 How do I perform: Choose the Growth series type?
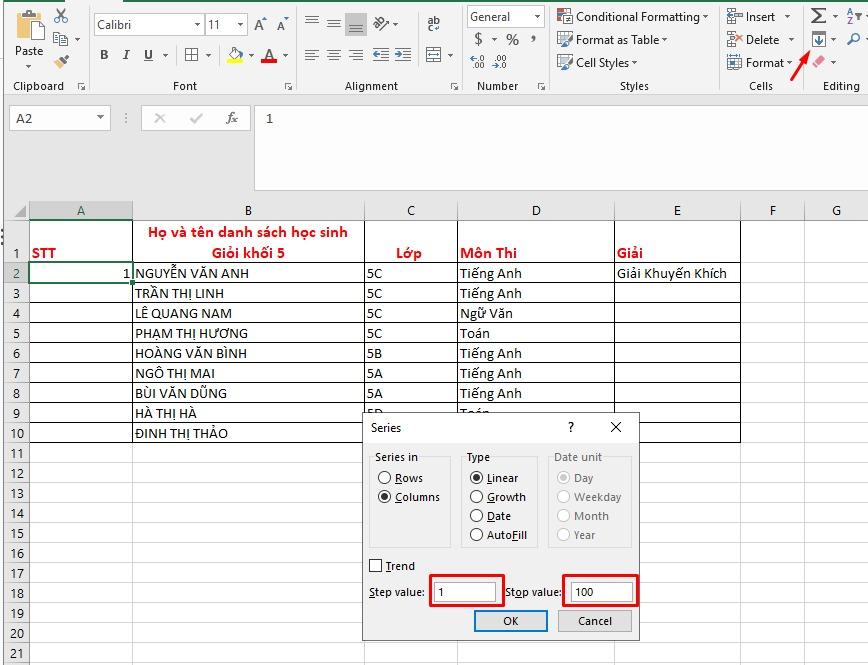point(475,497)
